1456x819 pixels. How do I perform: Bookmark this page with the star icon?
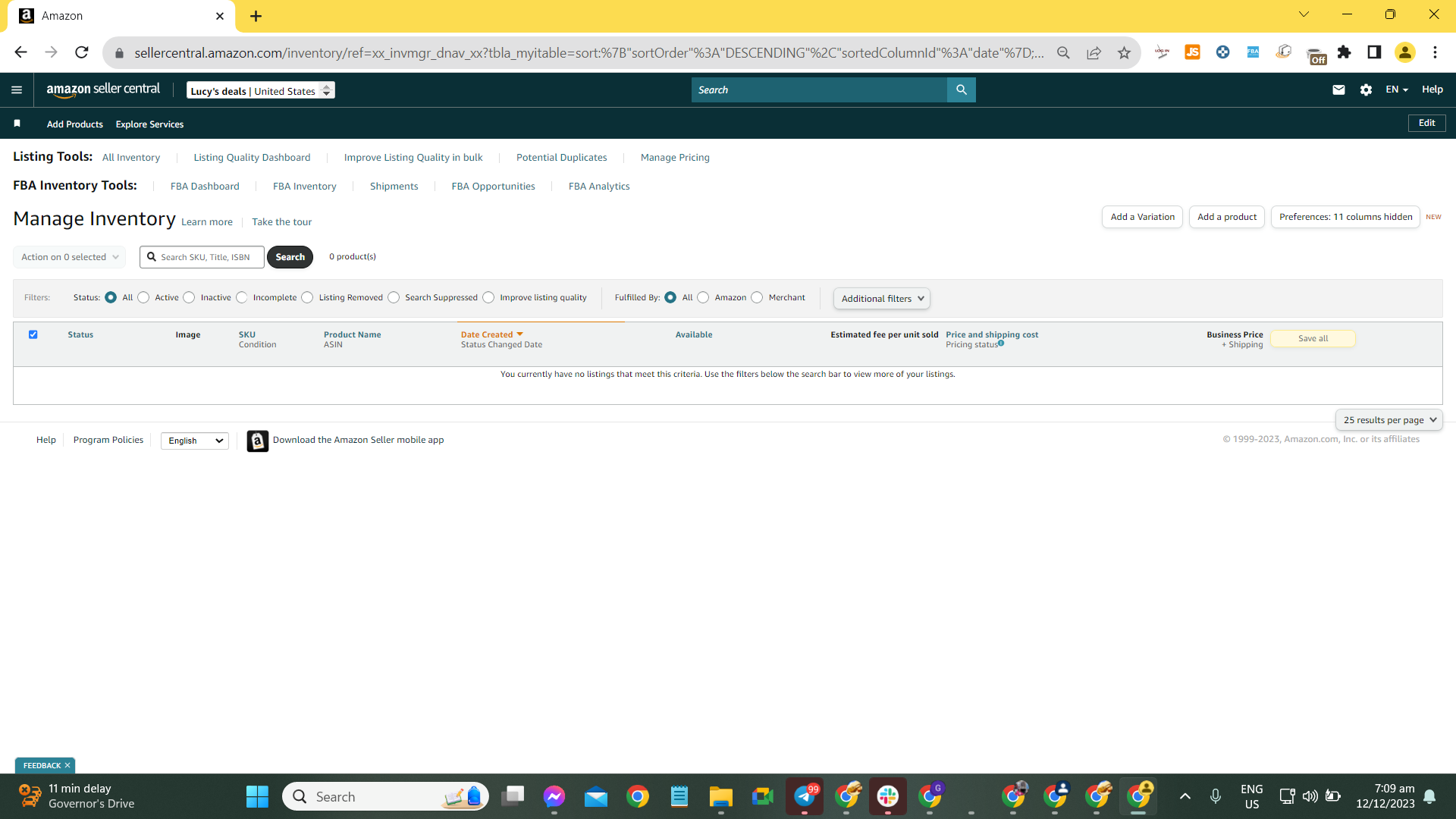coord(1124,52)
